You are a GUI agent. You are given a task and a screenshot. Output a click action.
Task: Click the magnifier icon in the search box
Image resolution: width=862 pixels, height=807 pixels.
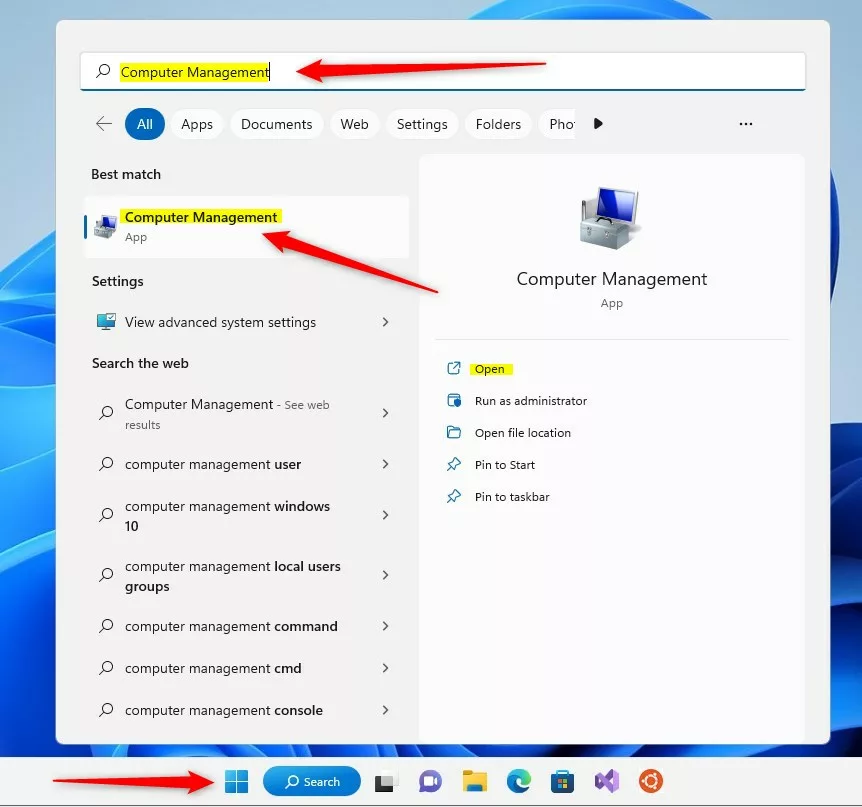103,71
